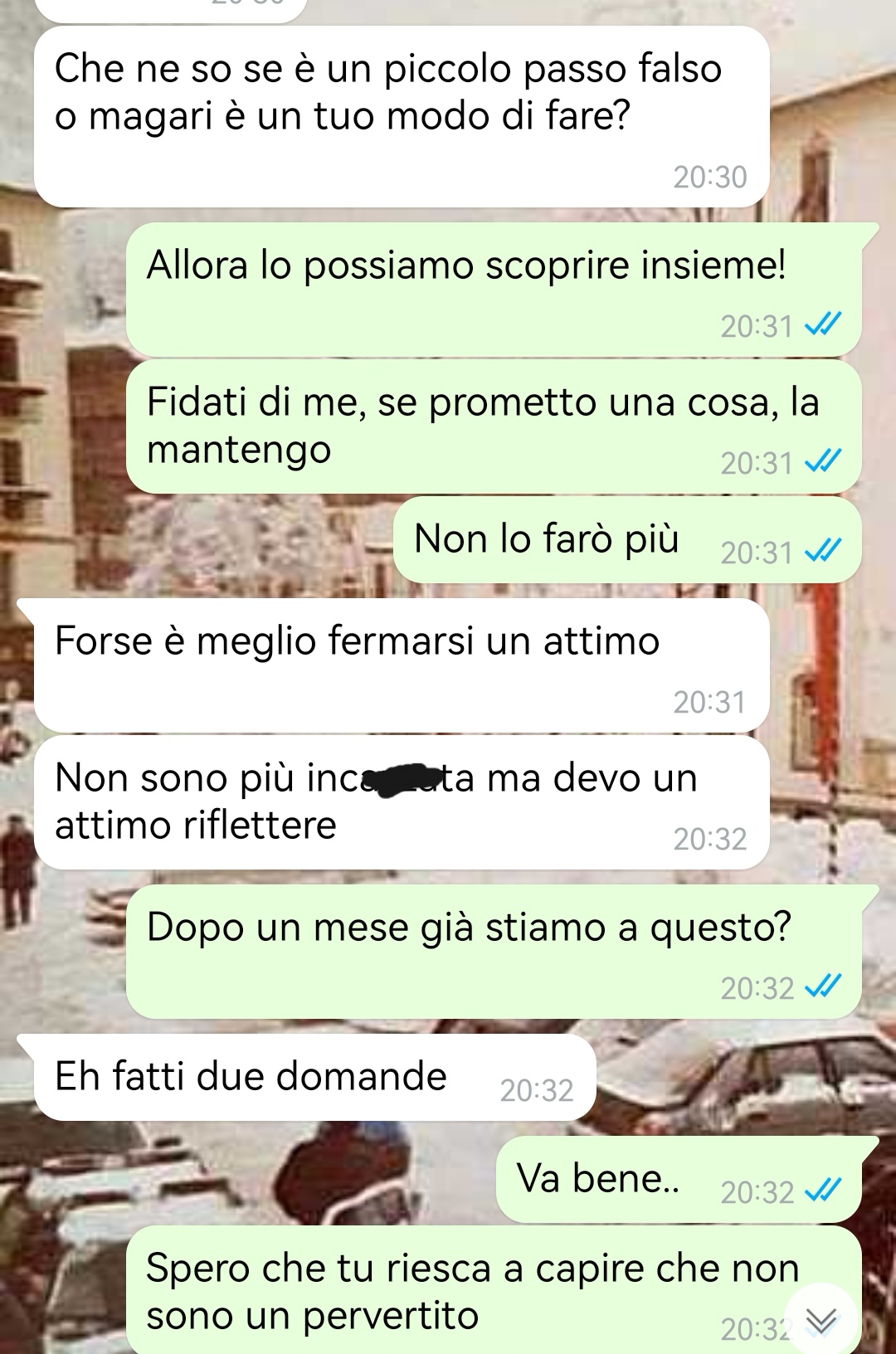The height and width of the screenshot is (1354, 896).
Task: Tap the 20:30 timestamp on first message
Action: pyautogui.click(x=710, y=178)
